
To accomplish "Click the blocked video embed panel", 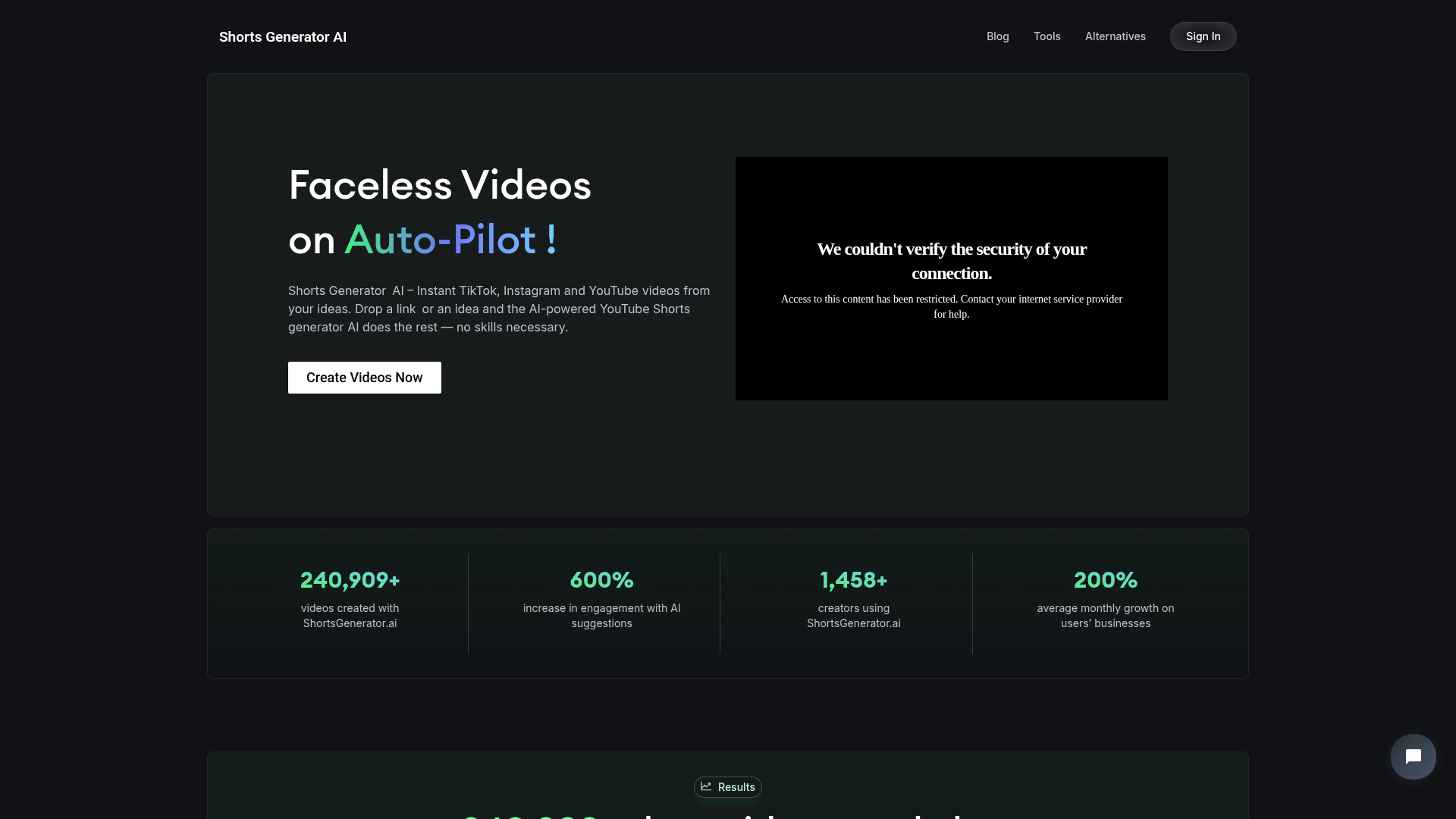I will click(x=951, y=278).
